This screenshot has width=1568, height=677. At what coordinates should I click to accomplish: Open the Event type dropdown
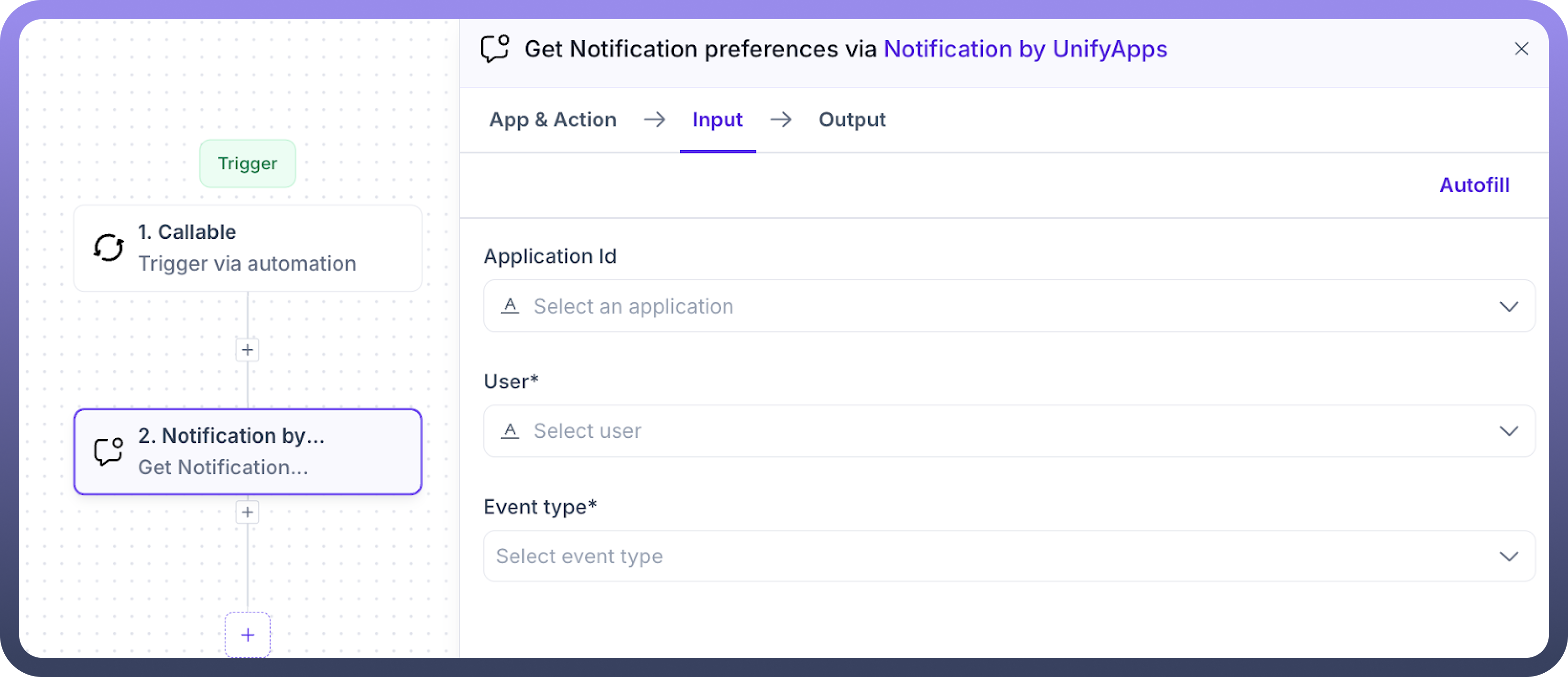(1009, 556)
